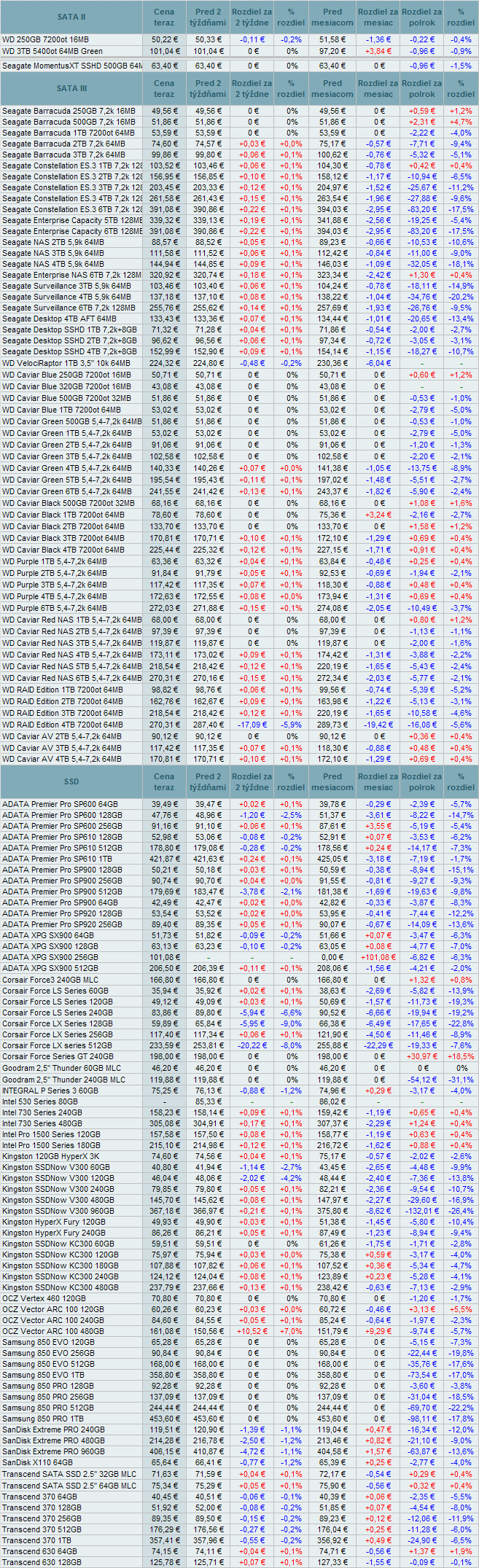Select WD RAID Edition 4TB 7200ot 64MB
This screenshot has height=1568, width=479.
click(63, 725)
